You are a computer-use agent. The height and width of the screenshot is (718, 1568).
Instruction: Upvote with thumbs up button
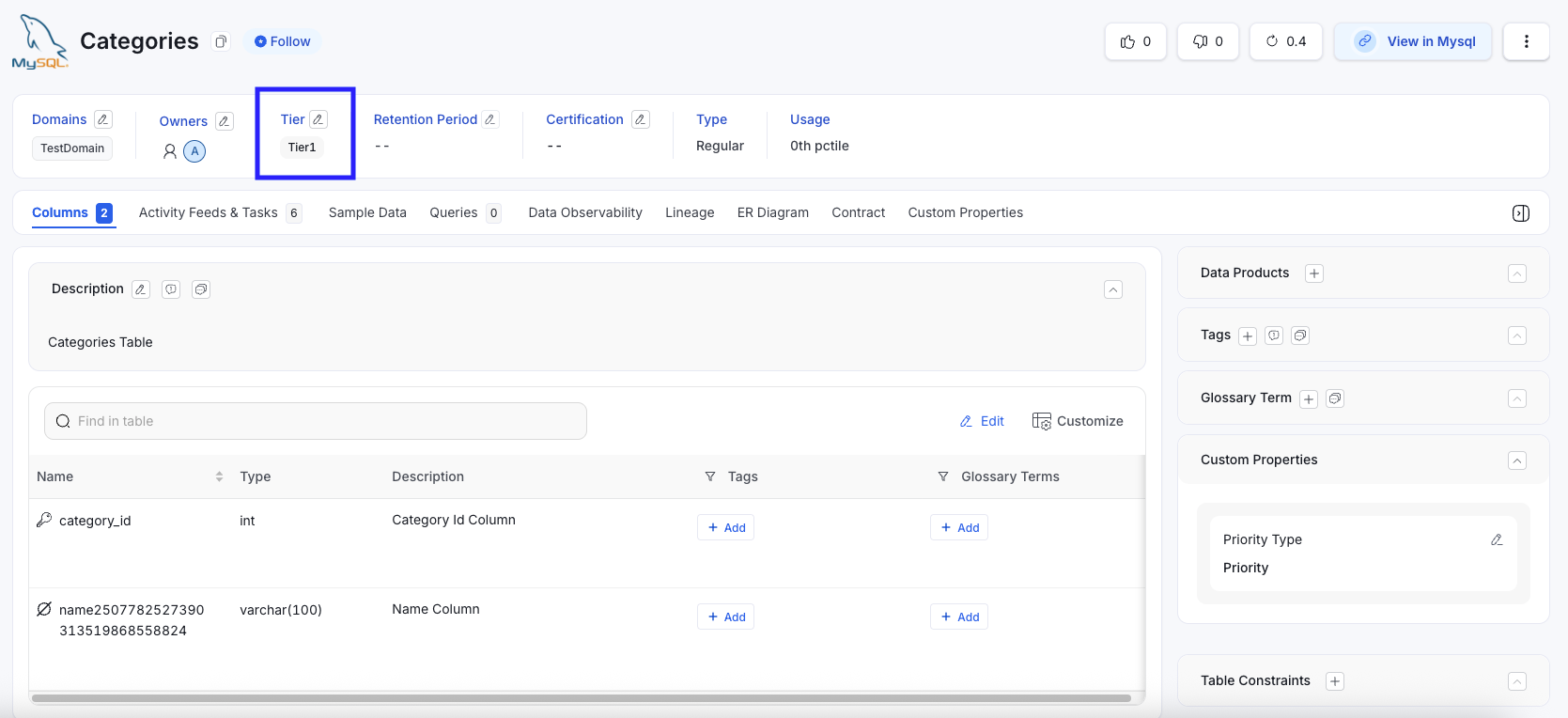coord(1136,41)
